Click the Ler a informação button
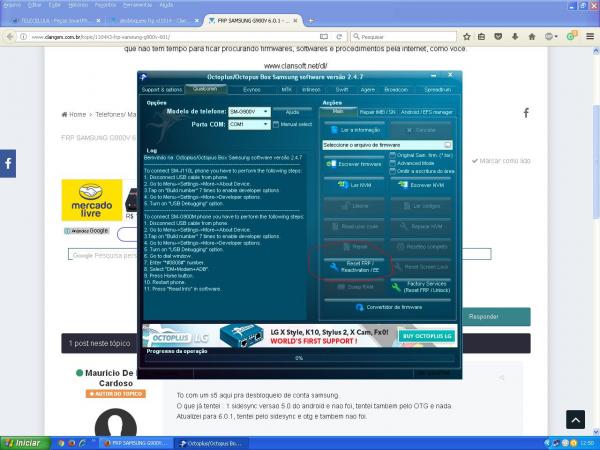This screenshot has width=600, height=450. point(354,130)
